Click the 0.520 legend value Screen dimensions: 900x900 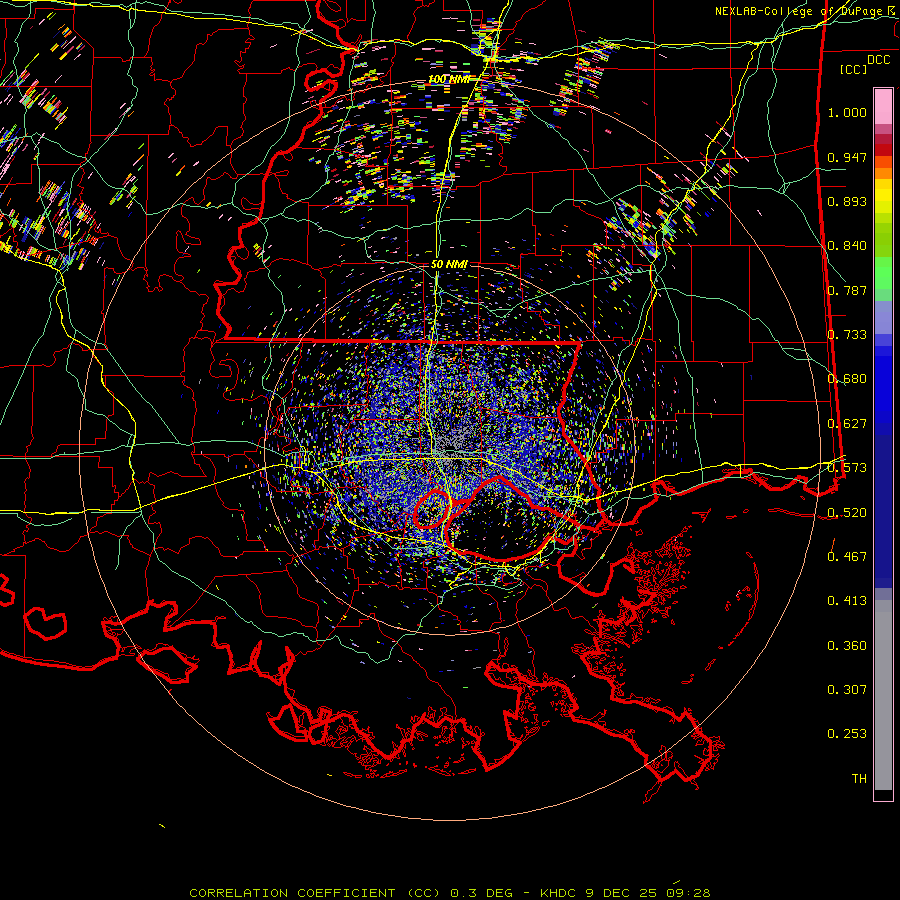[x=847, y=512]
